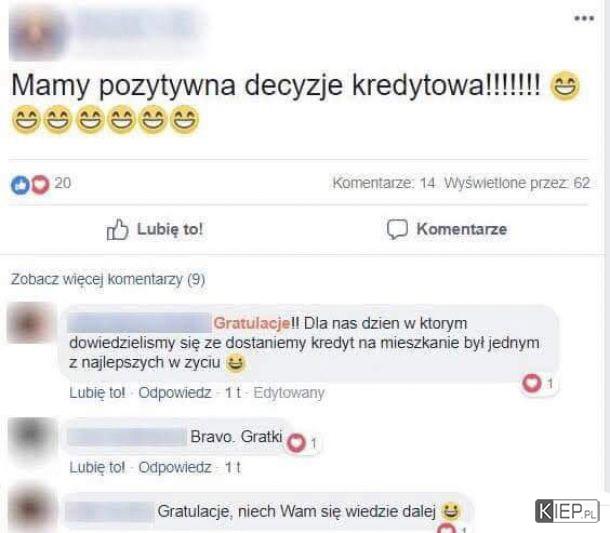Open the Bravo commenter's blurred avatar
The width and height of the screenshot is (610, 533).
33,438
